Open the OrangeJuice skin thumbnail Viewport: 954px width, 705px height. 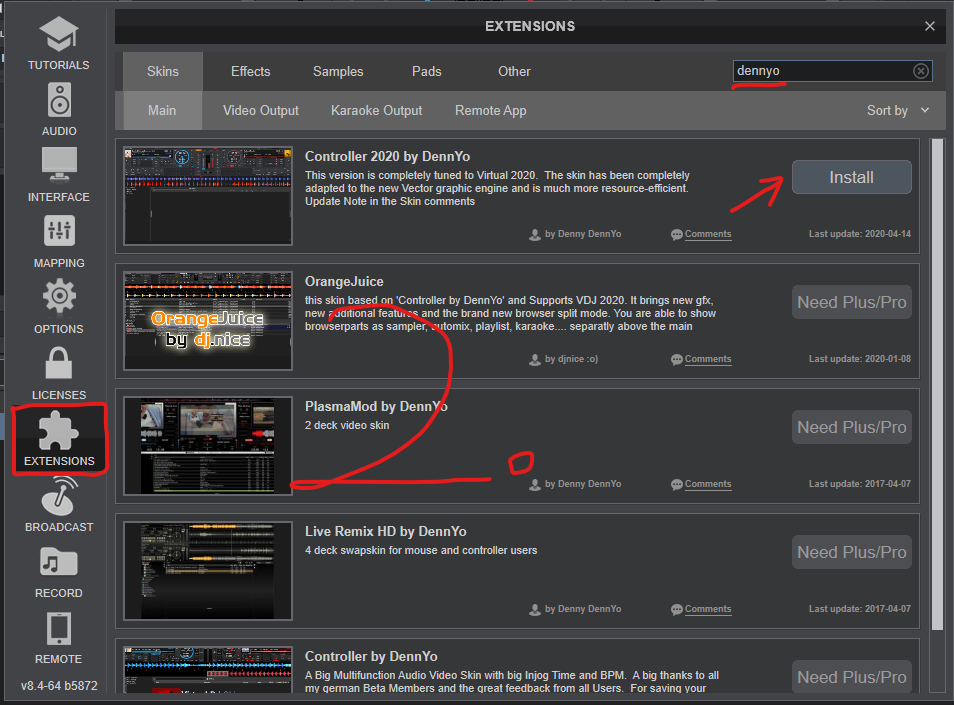(208, 321)
